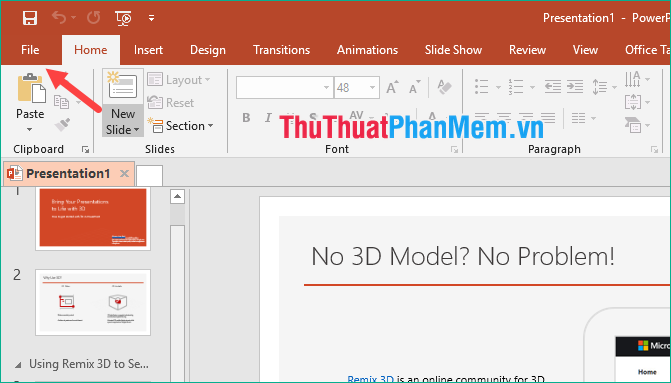Select the Presentation1 document tab
The image size is (671, 383).
pos(68,174)
